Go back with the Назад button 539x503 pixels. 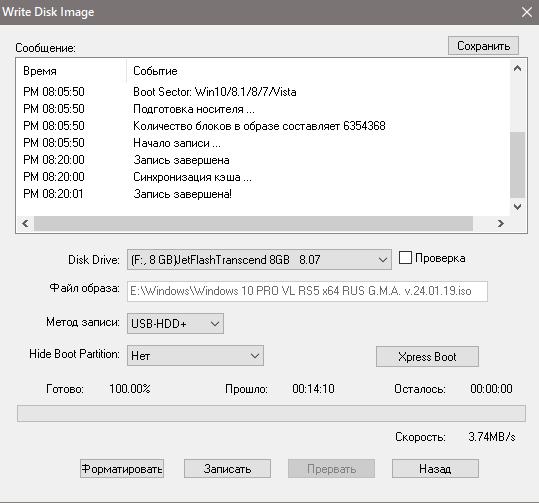(435, 469)
